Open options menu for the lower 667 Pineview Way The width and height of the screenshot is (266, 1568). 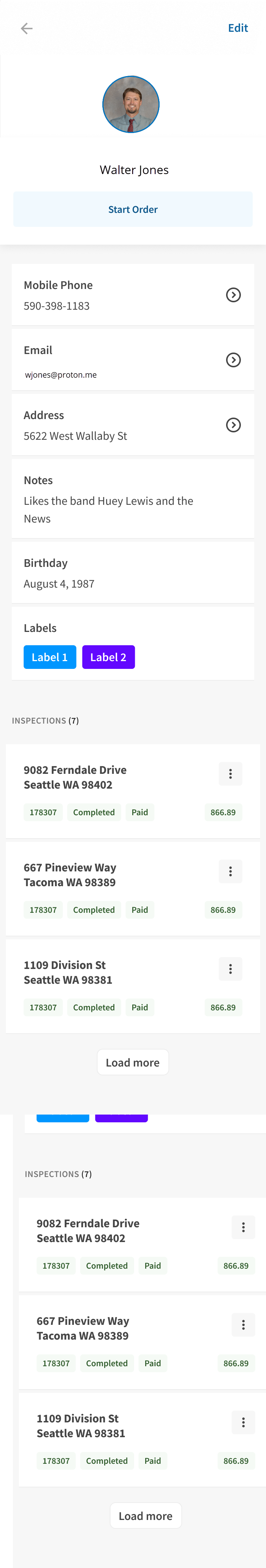[x=243, y=1325]
